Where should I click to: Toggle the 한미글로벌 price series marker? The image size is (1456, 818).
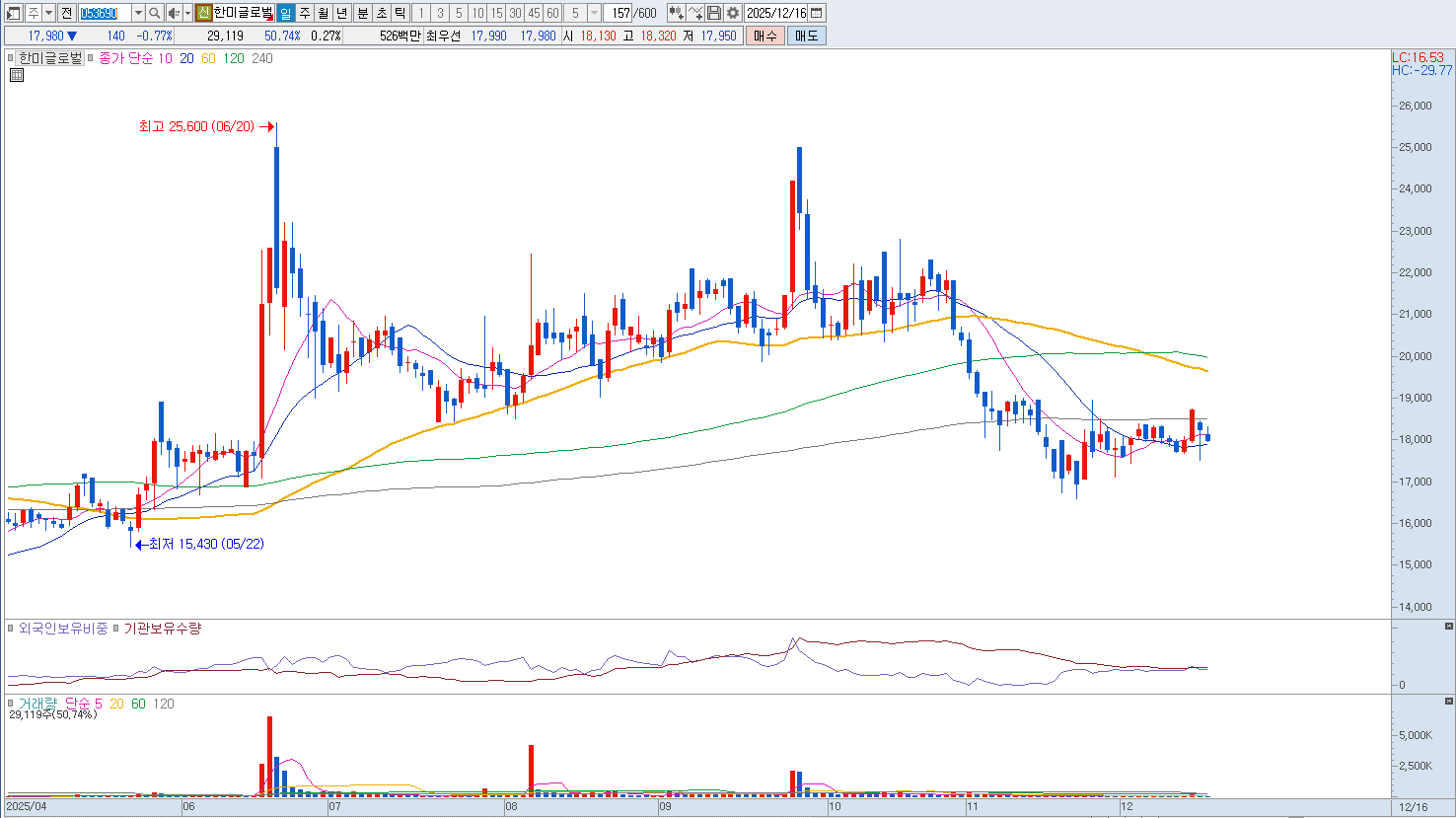12,58
